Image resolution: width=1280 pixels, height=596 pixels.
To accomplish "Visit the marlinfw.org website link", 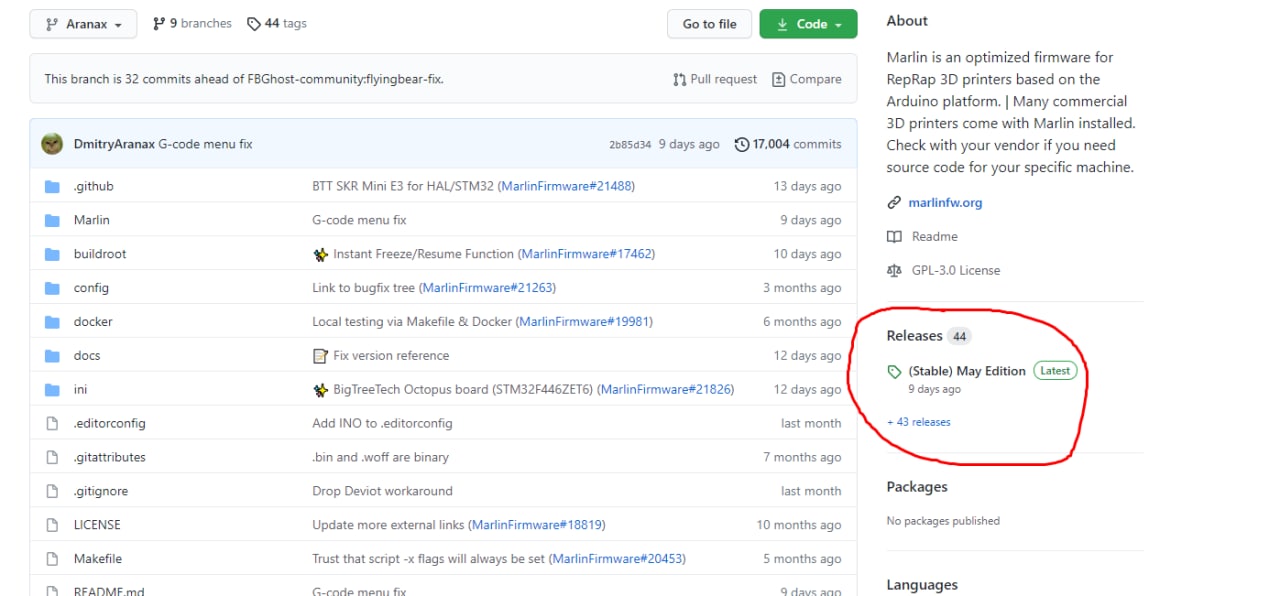I will pyautogui.click(x=945, y=202).
